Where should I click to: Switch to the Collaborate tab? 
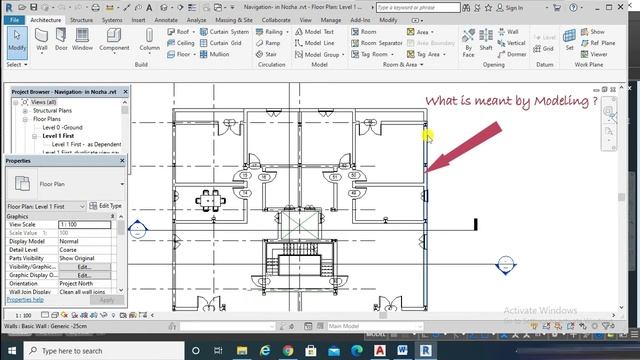click(276, 20)
